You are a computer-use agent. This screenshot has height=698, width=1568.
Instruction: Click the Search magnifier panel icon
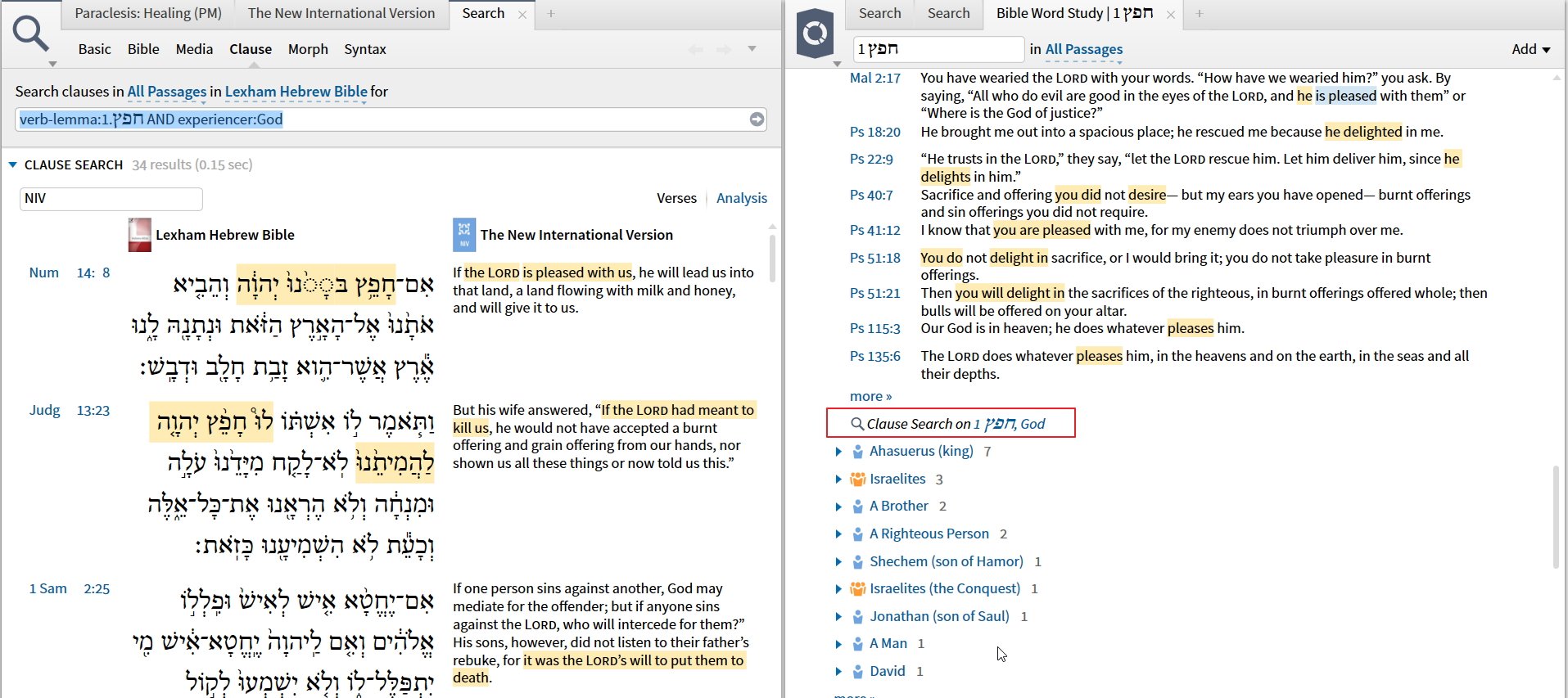pos(30,34)
